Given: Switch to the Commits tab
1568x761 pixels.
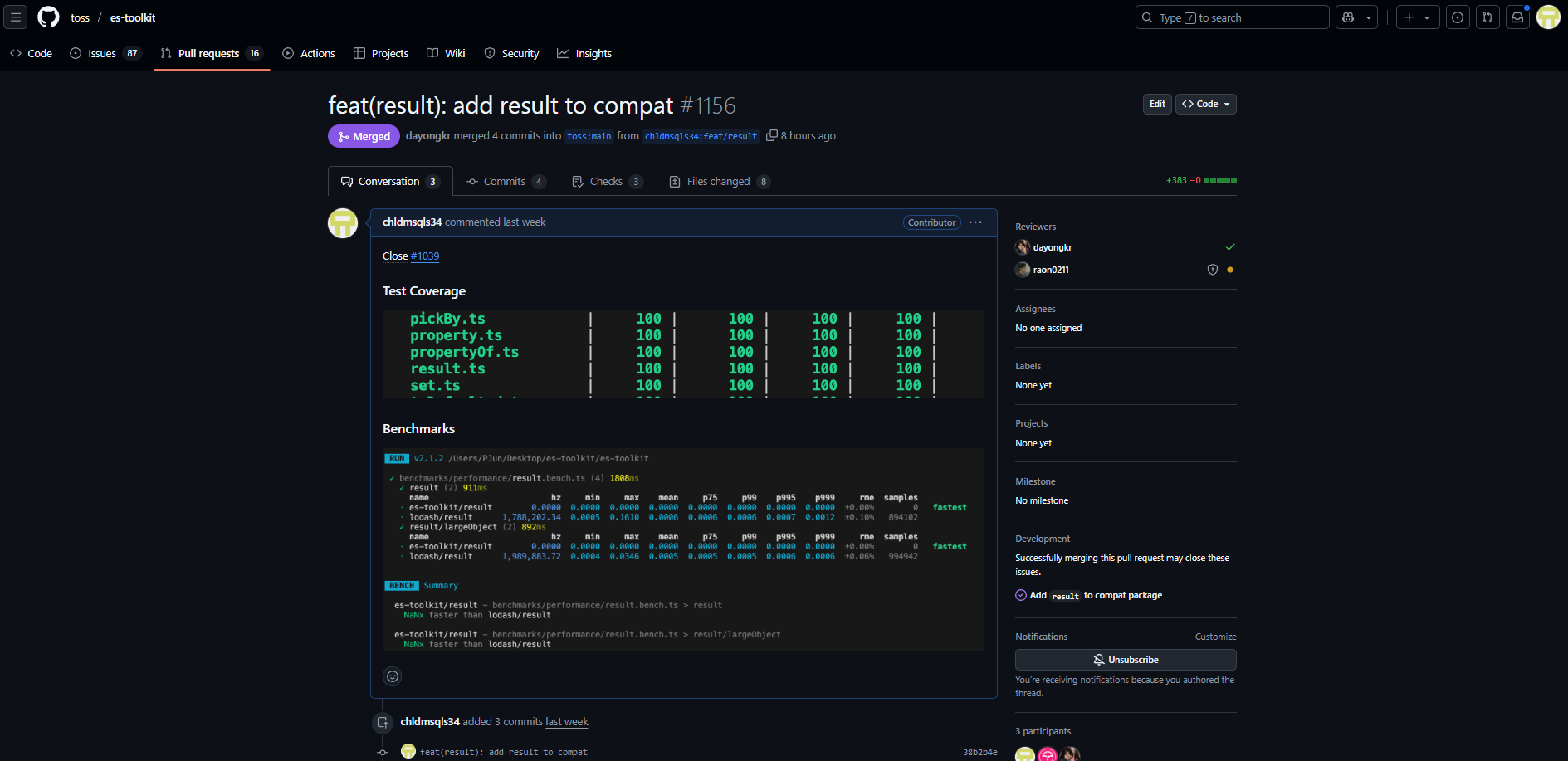Looking at the screenshot, I should pyautogui.click(x=506, y=182).
